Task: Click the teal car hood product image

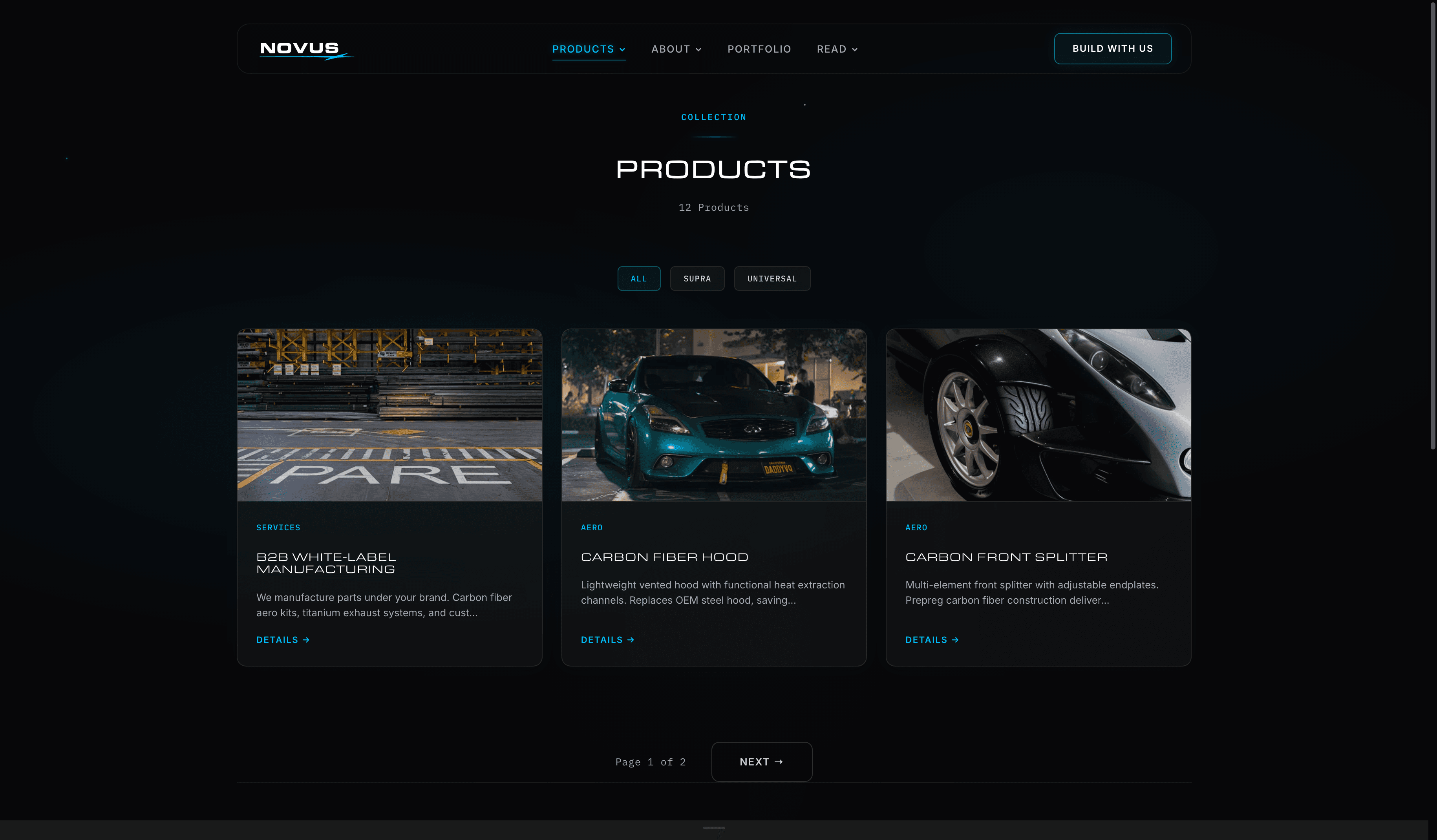Action: tap(713, 415)
